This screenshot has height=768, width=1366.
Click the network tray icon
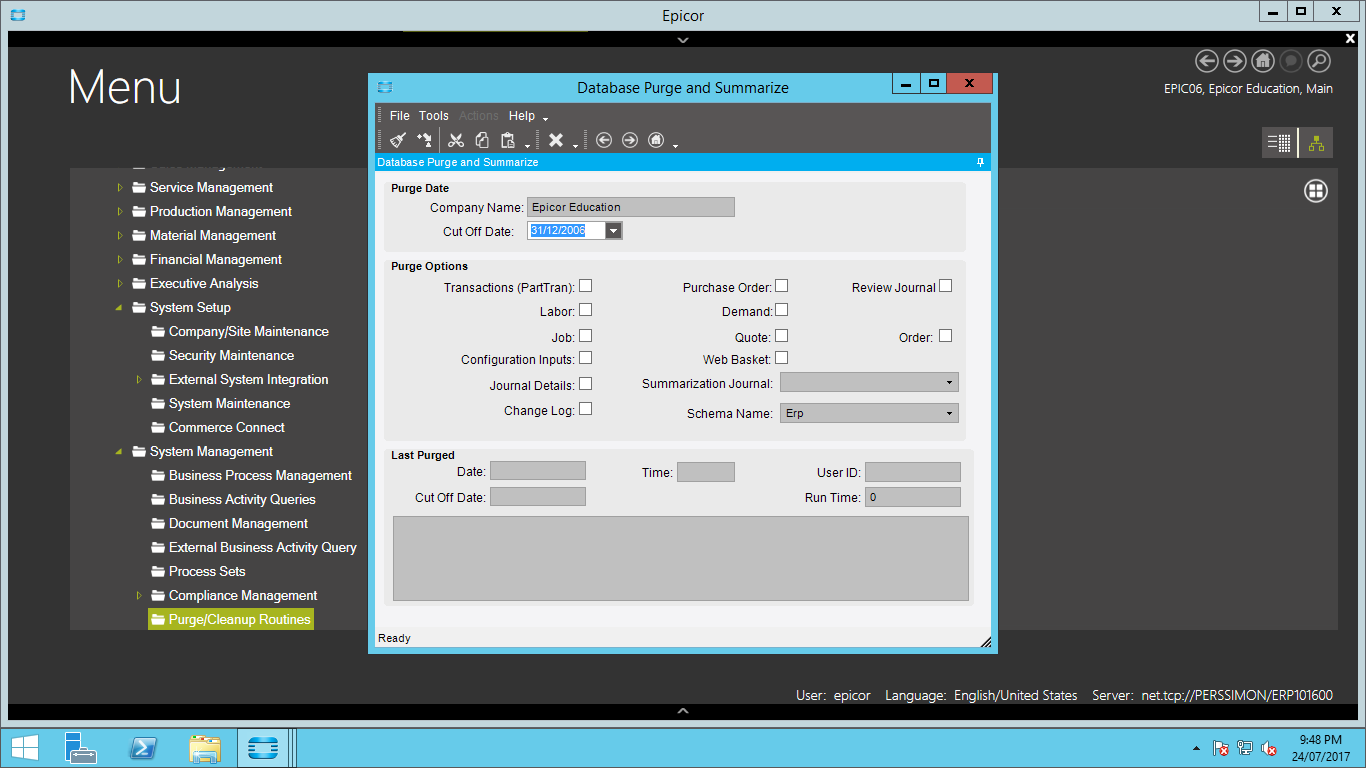click(x=1245, y=748)
